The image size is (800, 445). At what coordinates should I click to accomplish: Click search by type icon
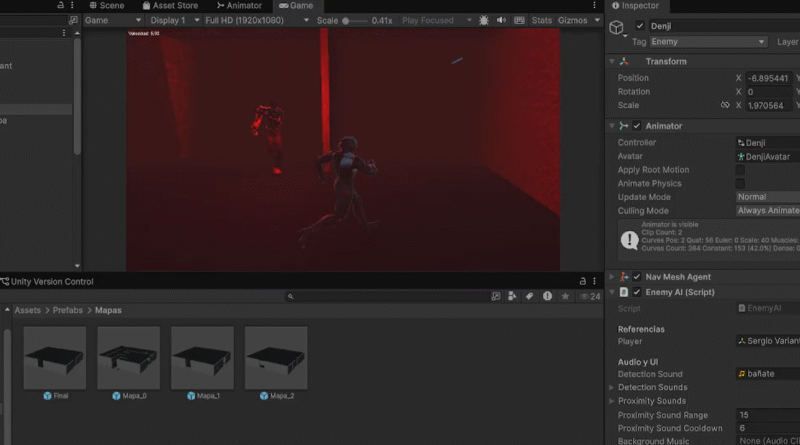pos(512,296)
